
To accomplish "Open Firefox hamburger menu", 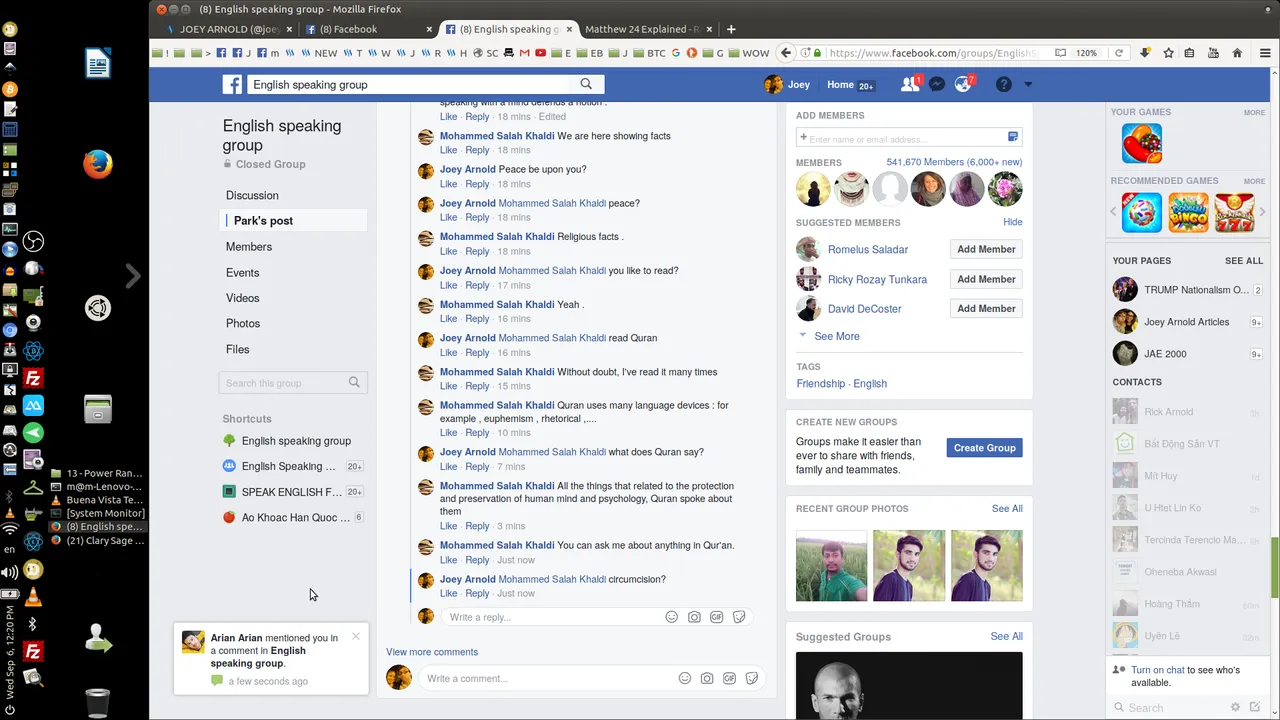I will click(x=1265, y=53).
